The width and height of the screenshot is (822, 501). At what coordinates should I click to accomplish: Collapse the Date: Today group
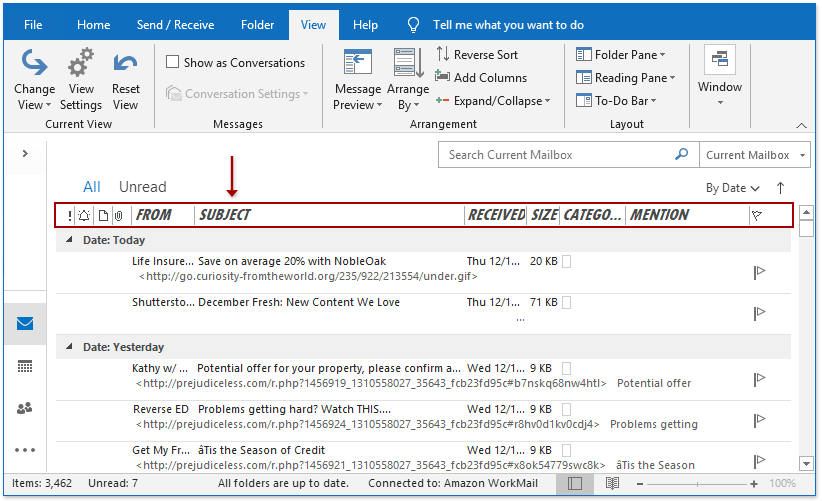pos(69,240)
